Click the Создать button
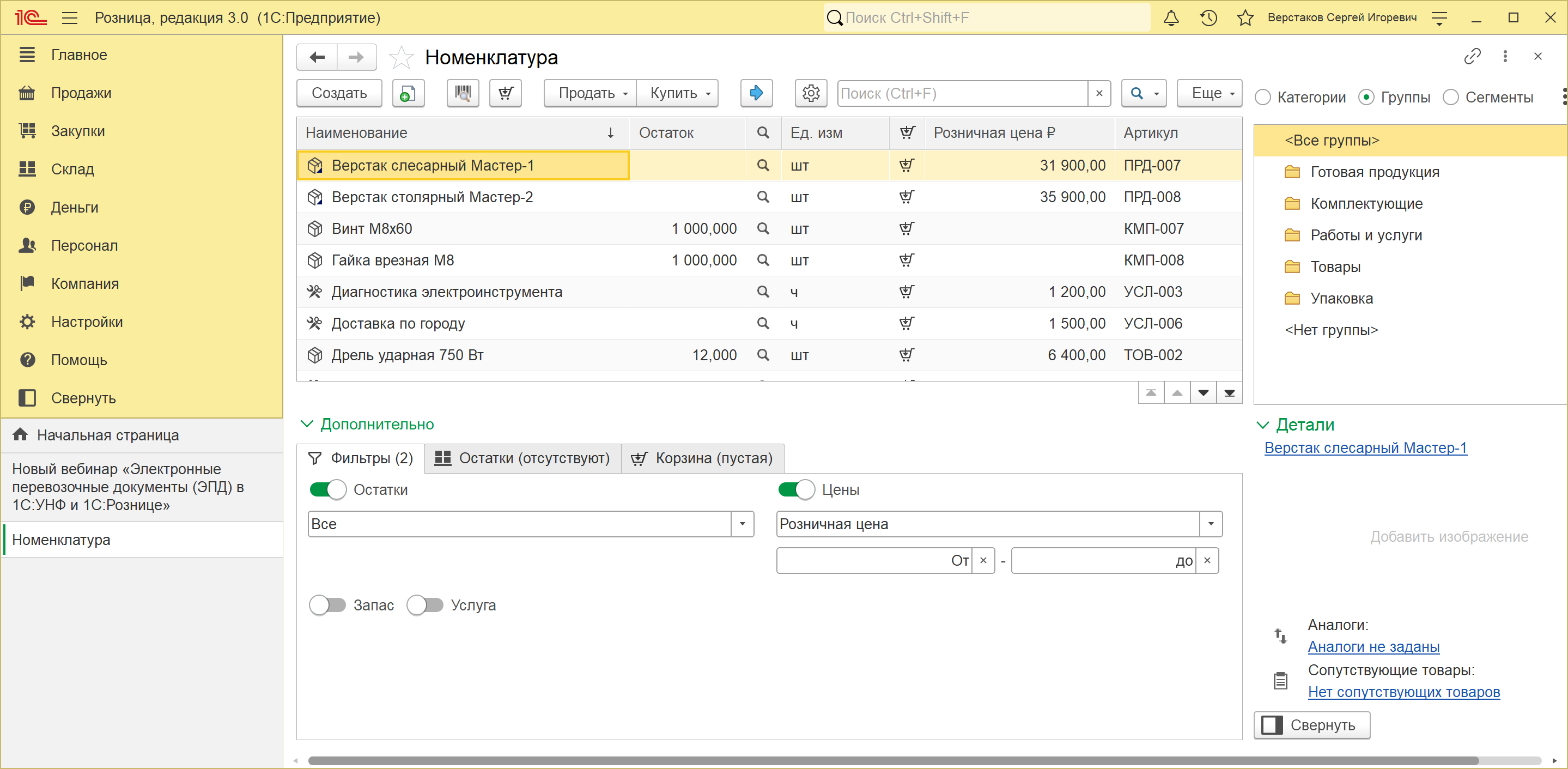 click(339, 93)
